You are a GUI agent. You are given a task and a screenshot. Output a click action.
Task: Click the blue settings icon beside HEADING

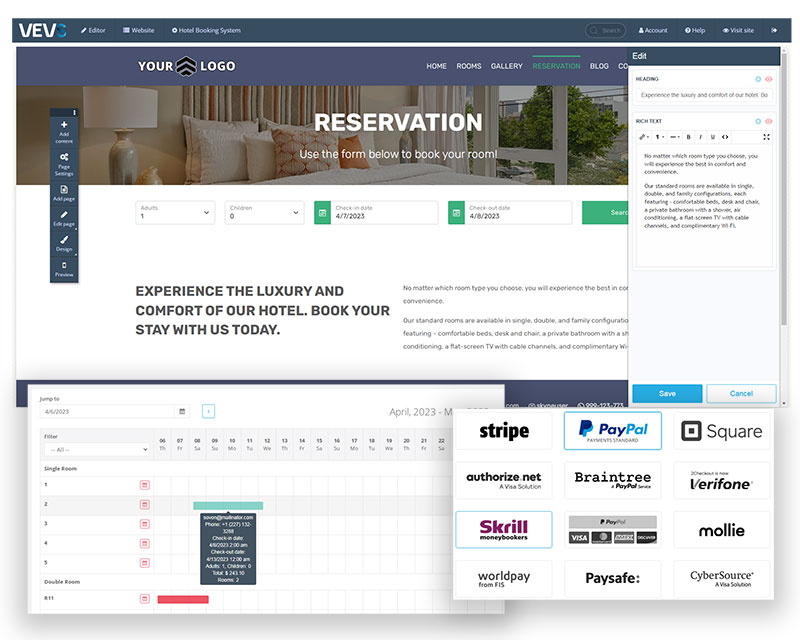pyautogui.click(x=758, y=79)
